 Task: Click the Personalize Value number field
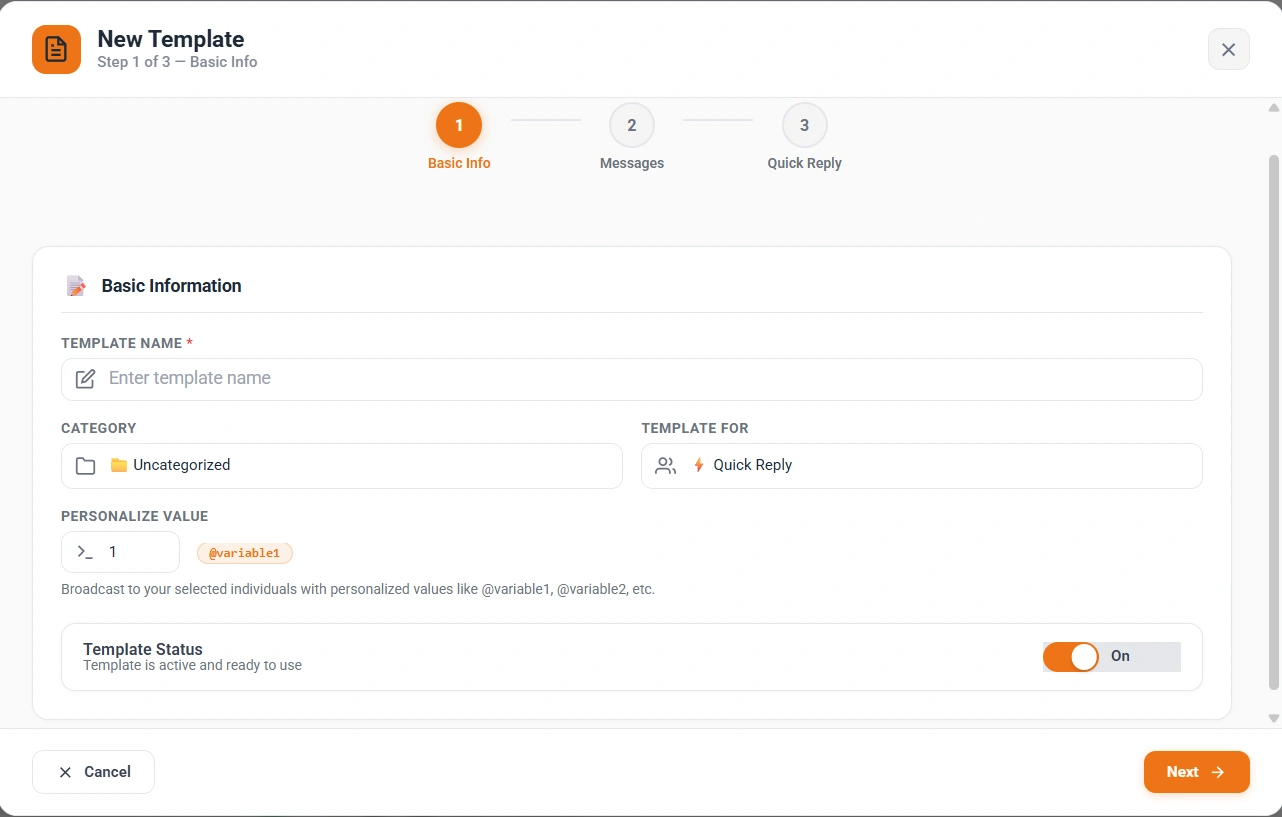(x=120, y=552)
